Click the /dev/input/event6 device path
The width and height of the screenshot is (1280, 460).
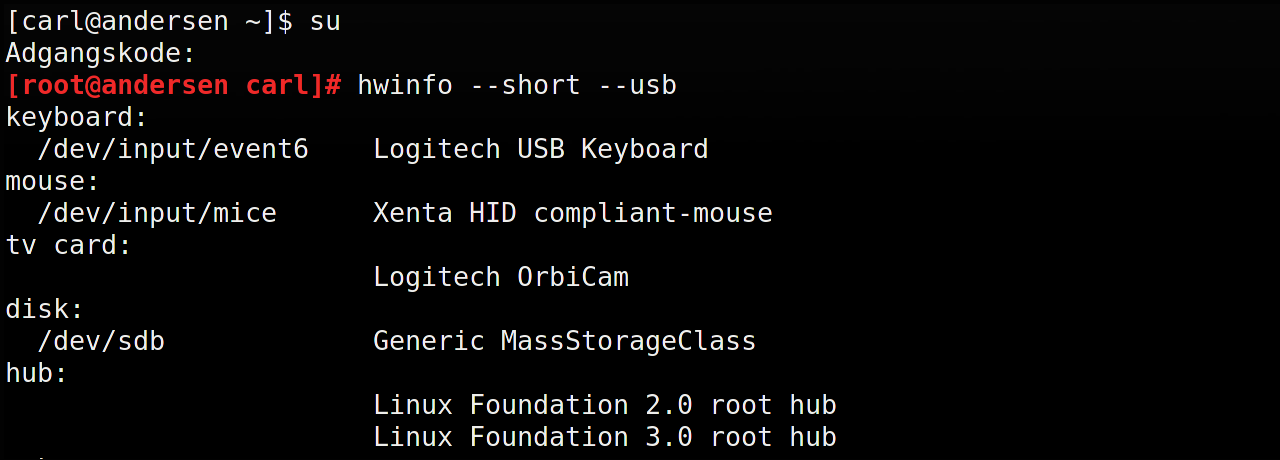point(173,149)
